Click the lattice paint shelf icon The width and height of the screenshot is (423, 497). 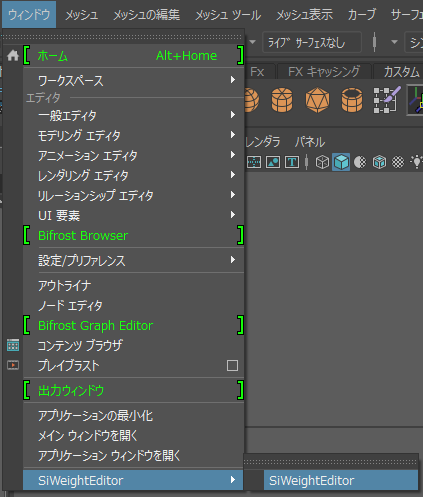387,100
